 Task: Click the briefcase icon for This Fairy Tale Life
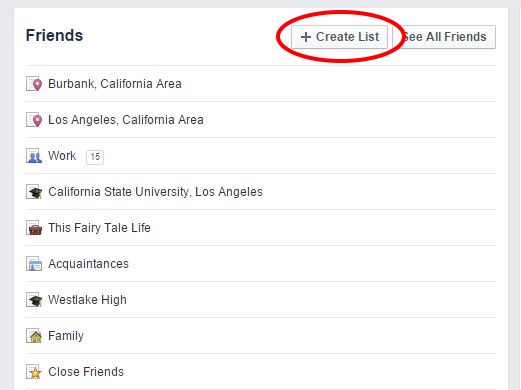34,228
